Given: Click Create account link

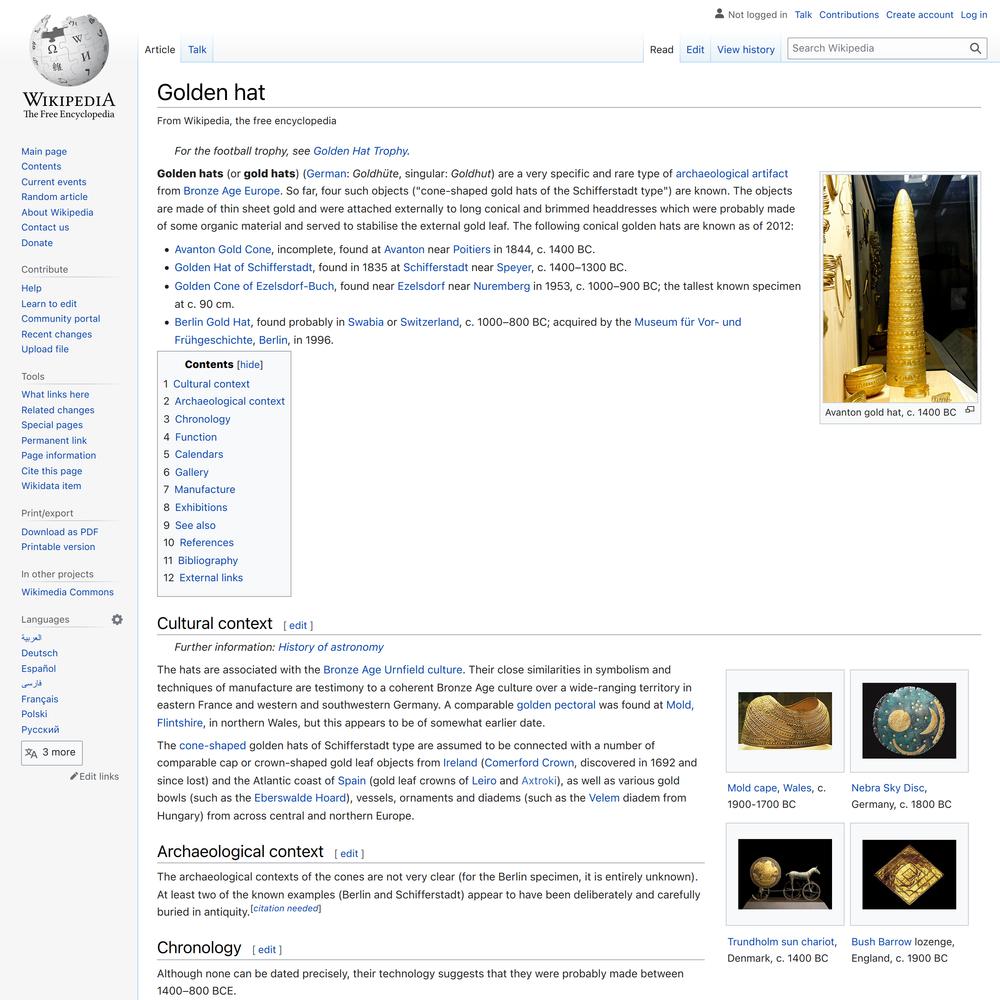Looking at the screenshot, I should tap(919, 15).
